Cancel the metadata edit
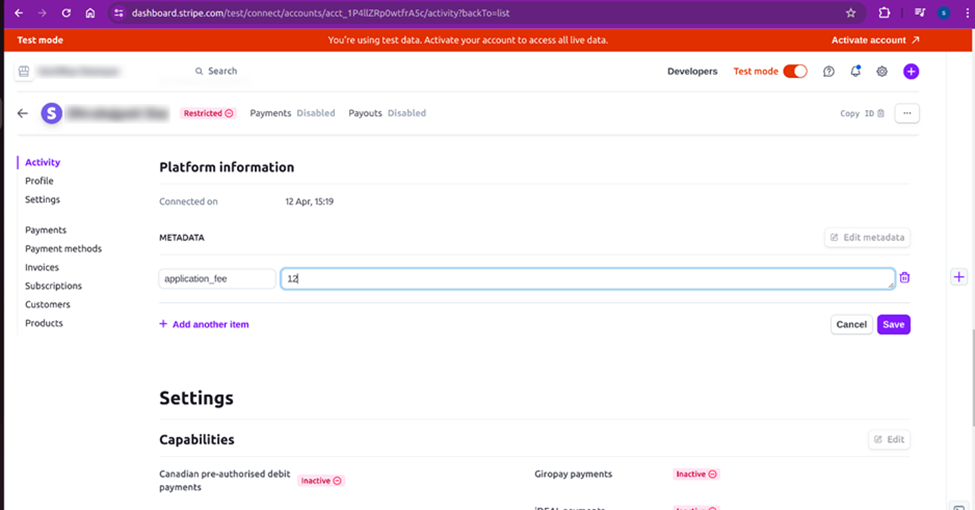Image resolution: width=975 pixels, height=510 pixels. (x=851, y=324)
